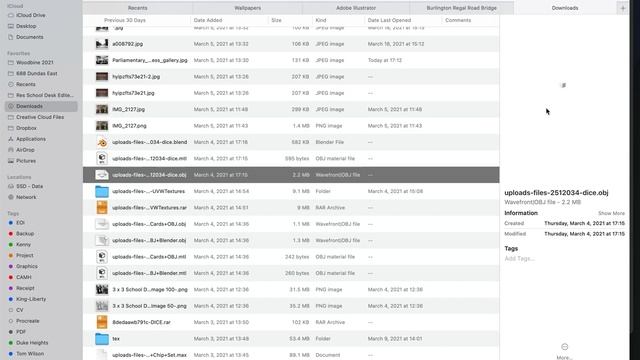Select the tex folder icon
640x360 pixels.
click(102, 339)
